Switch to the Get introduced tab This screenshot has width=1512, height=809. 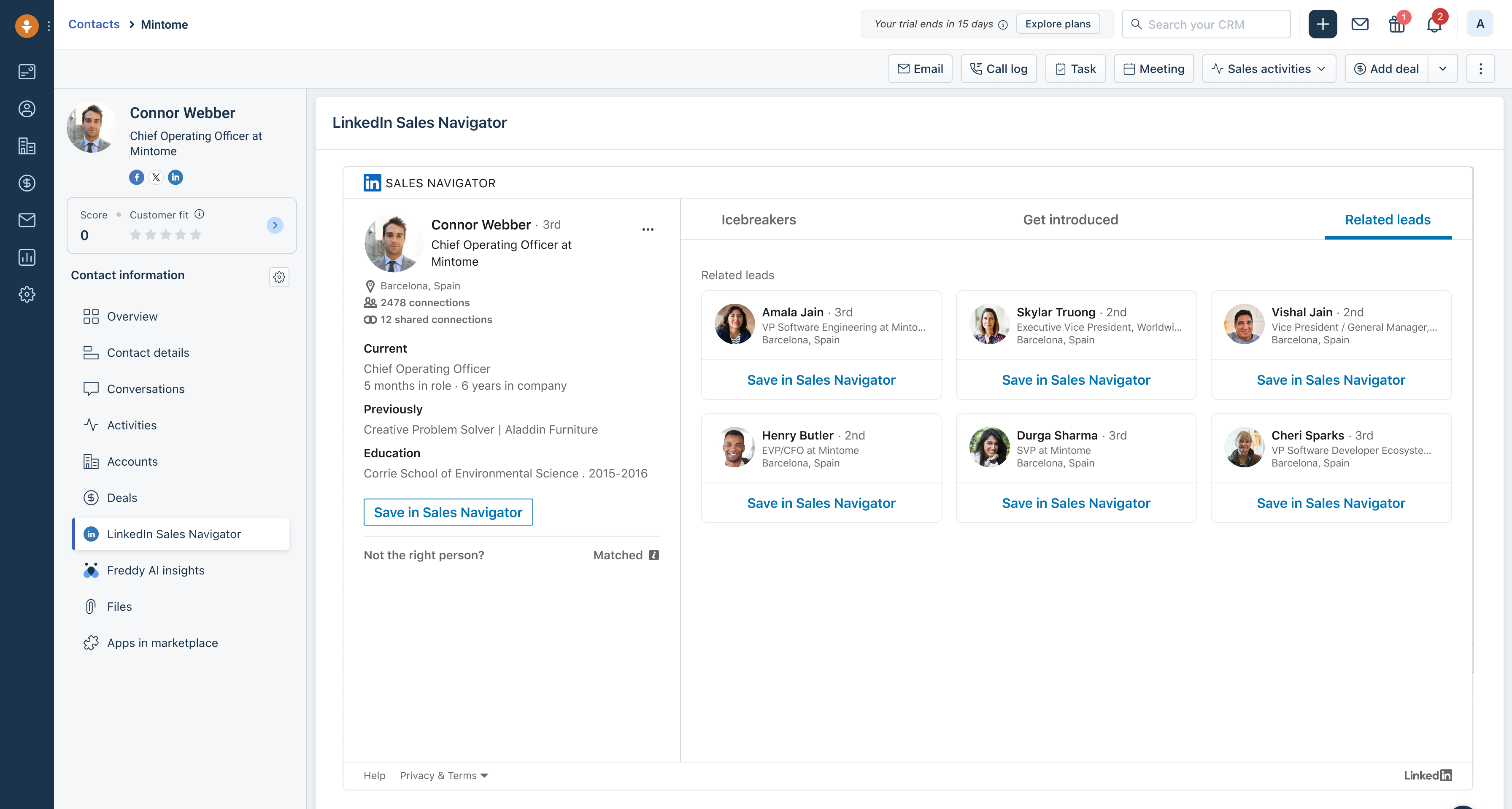pos(1070,219)
